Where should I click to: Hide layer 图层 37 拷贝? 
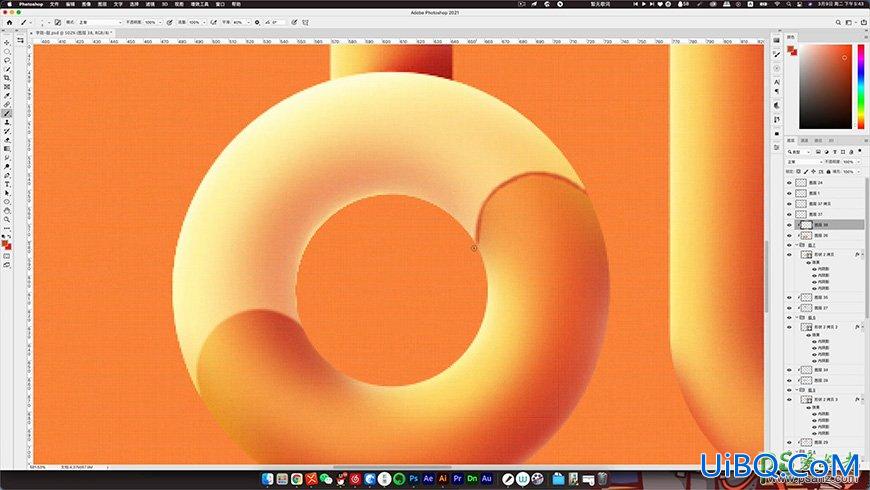[x=789, y=204]
